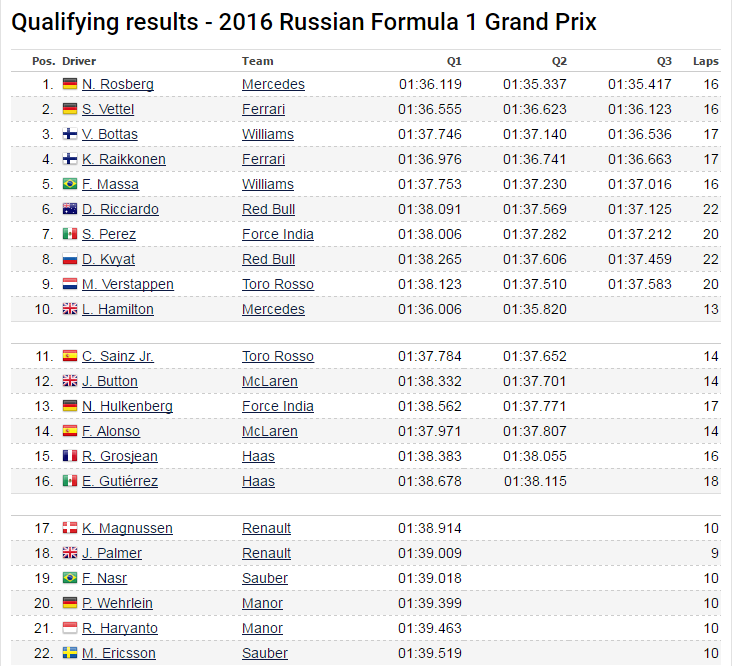Click the German flag beside N. Rosberg
The height and width of the screenshot is (666, 732).
(x=69, y=84)
